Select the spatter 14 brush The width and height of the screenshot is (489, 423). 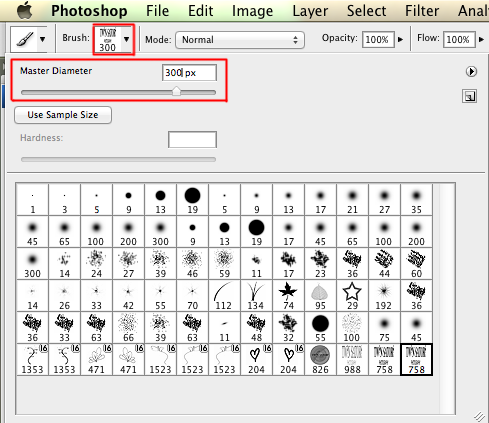(x=64, y=263)
